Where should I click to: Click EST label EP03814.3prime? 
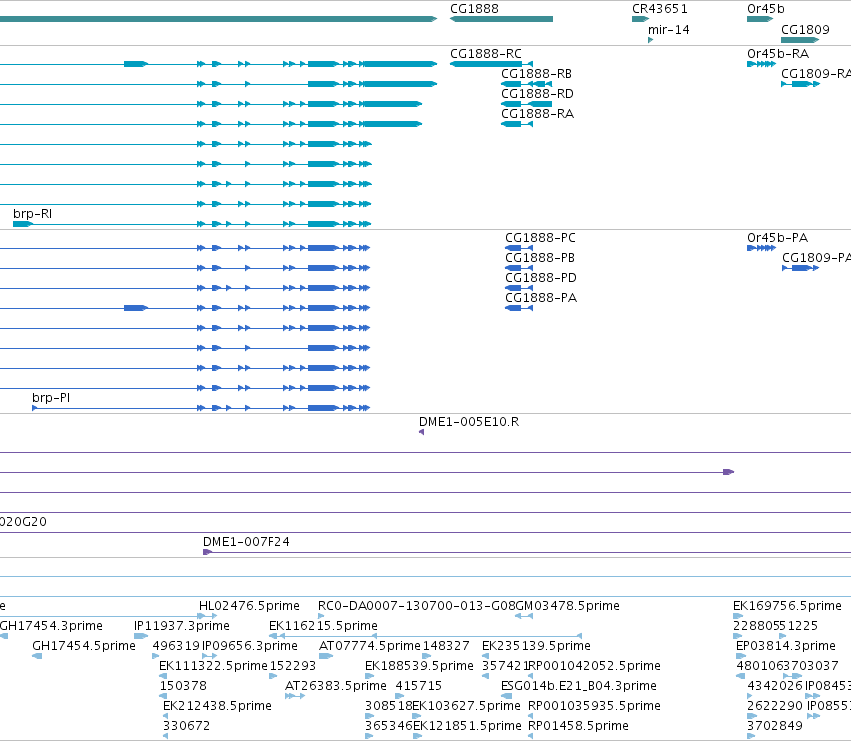(x=785, y=646)
